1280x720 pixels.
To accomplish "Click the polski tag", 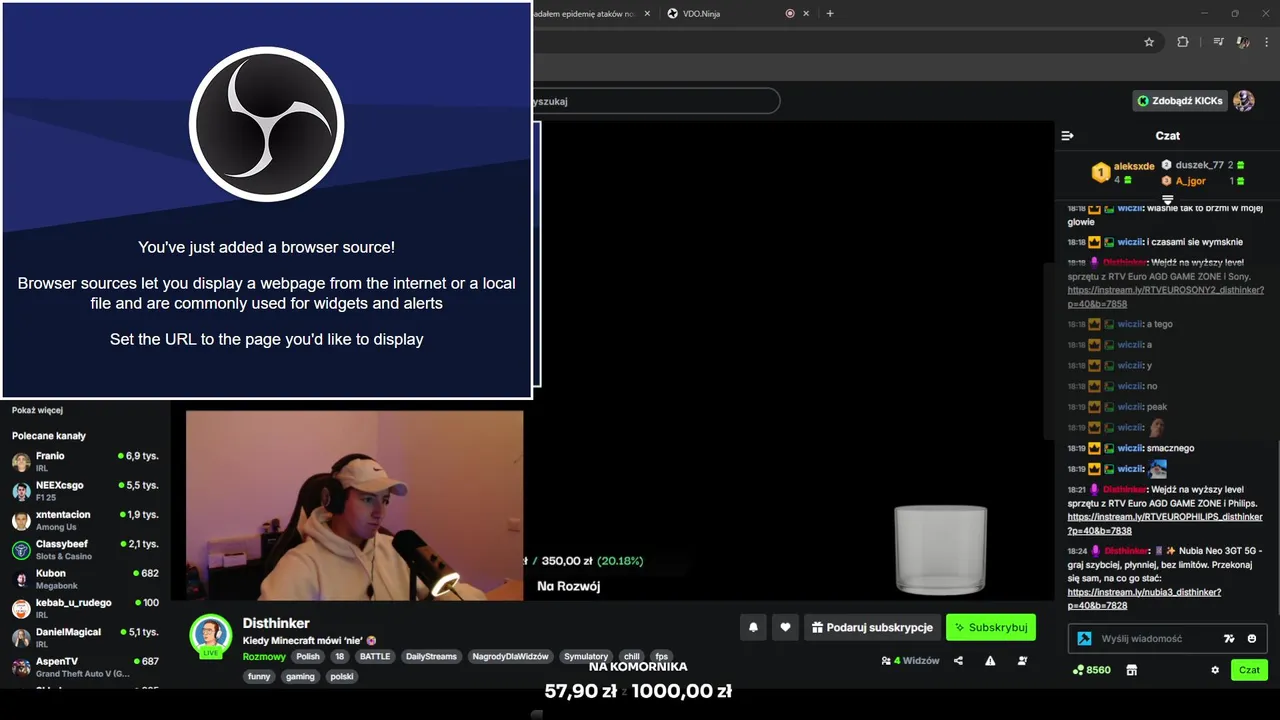I will [x=342, y=677].
